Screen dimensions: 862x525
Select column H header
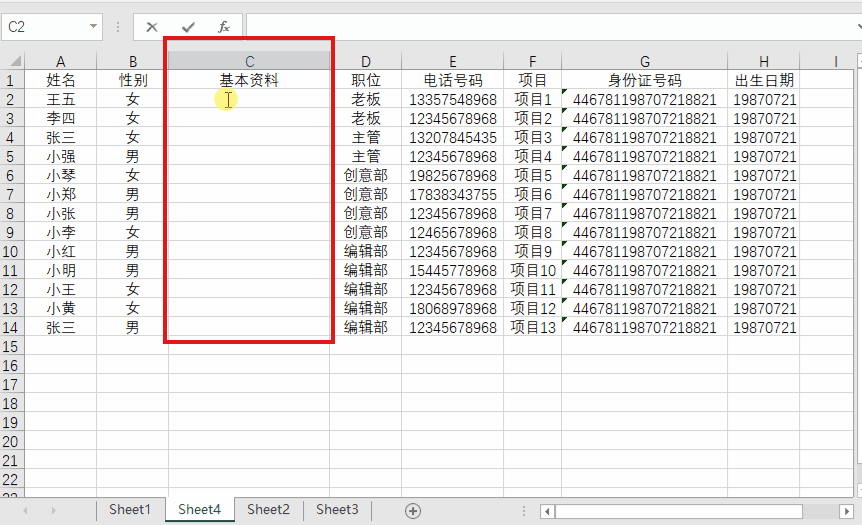(764, 61)
